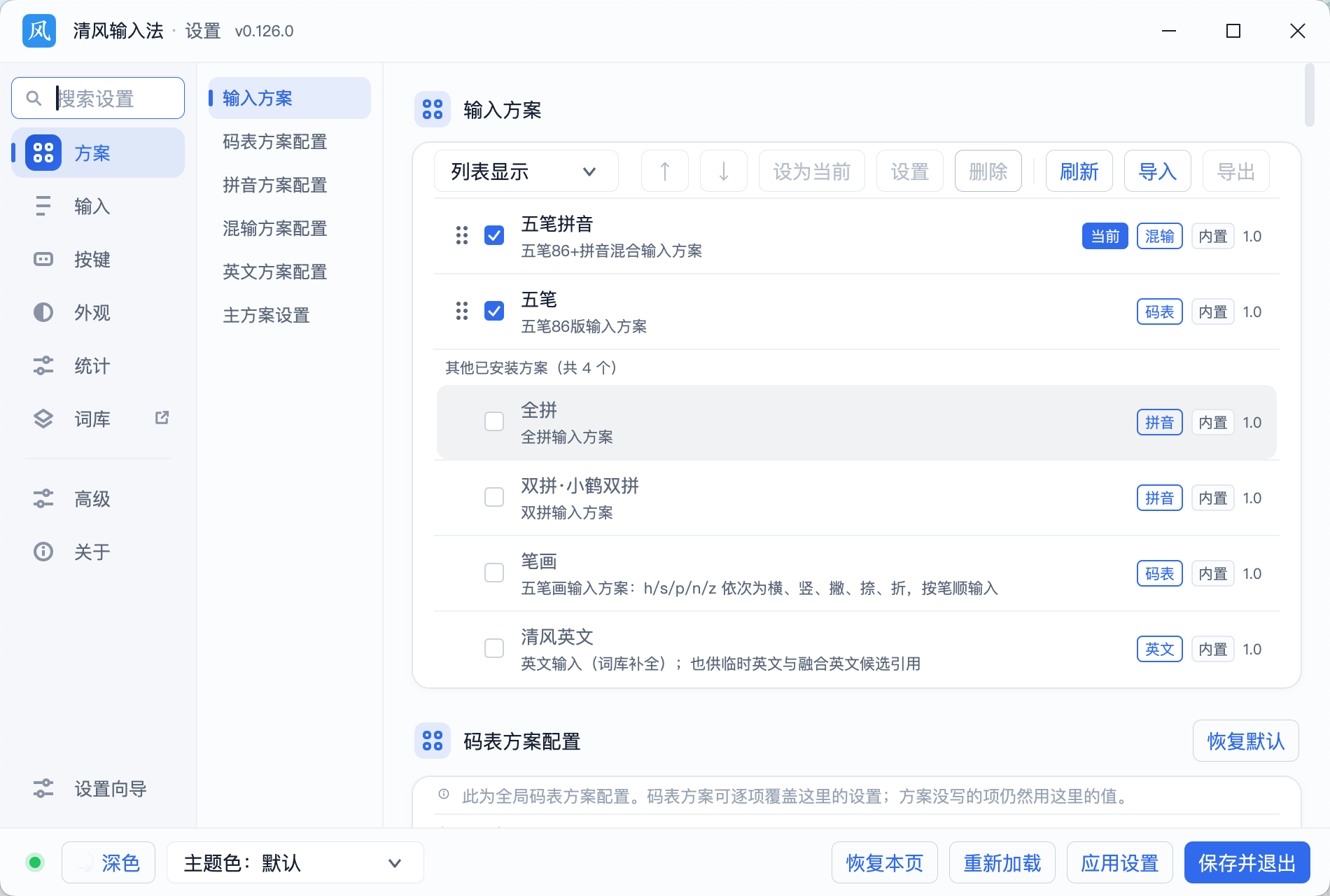The height and width of the screenshot is (896, 1330).
Task: Click the 外观 half-circle icon
Action: pyautogui.click(x=43, y=312)
